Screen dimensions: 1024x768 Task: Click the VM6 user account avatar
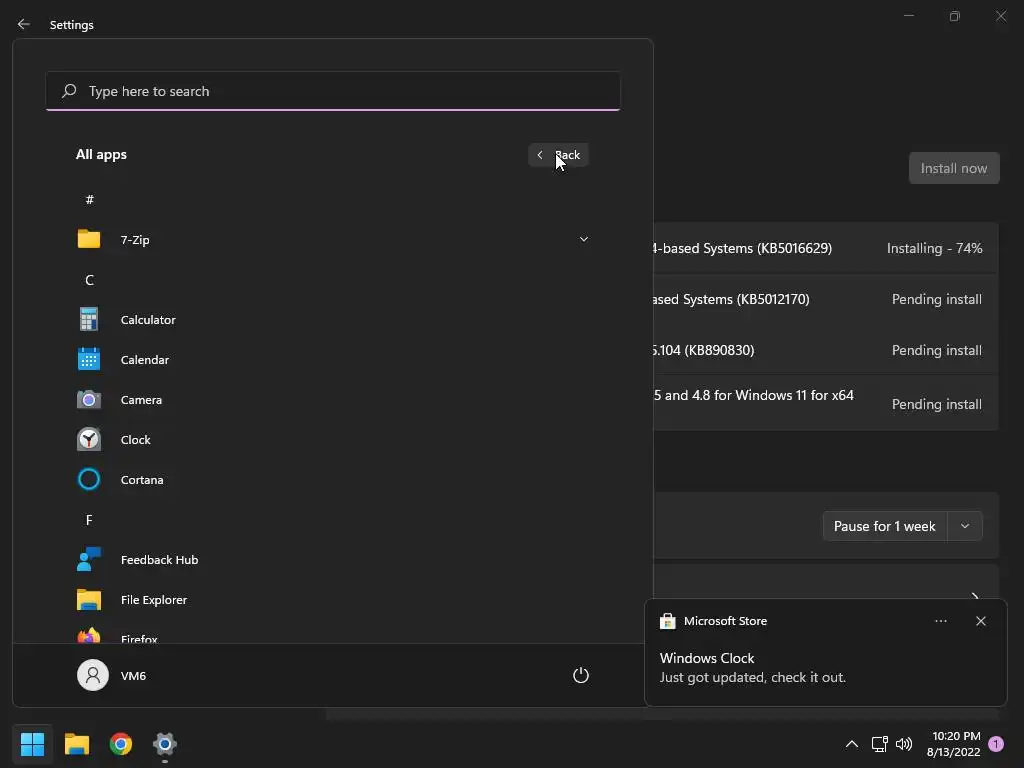click(93, 675)
